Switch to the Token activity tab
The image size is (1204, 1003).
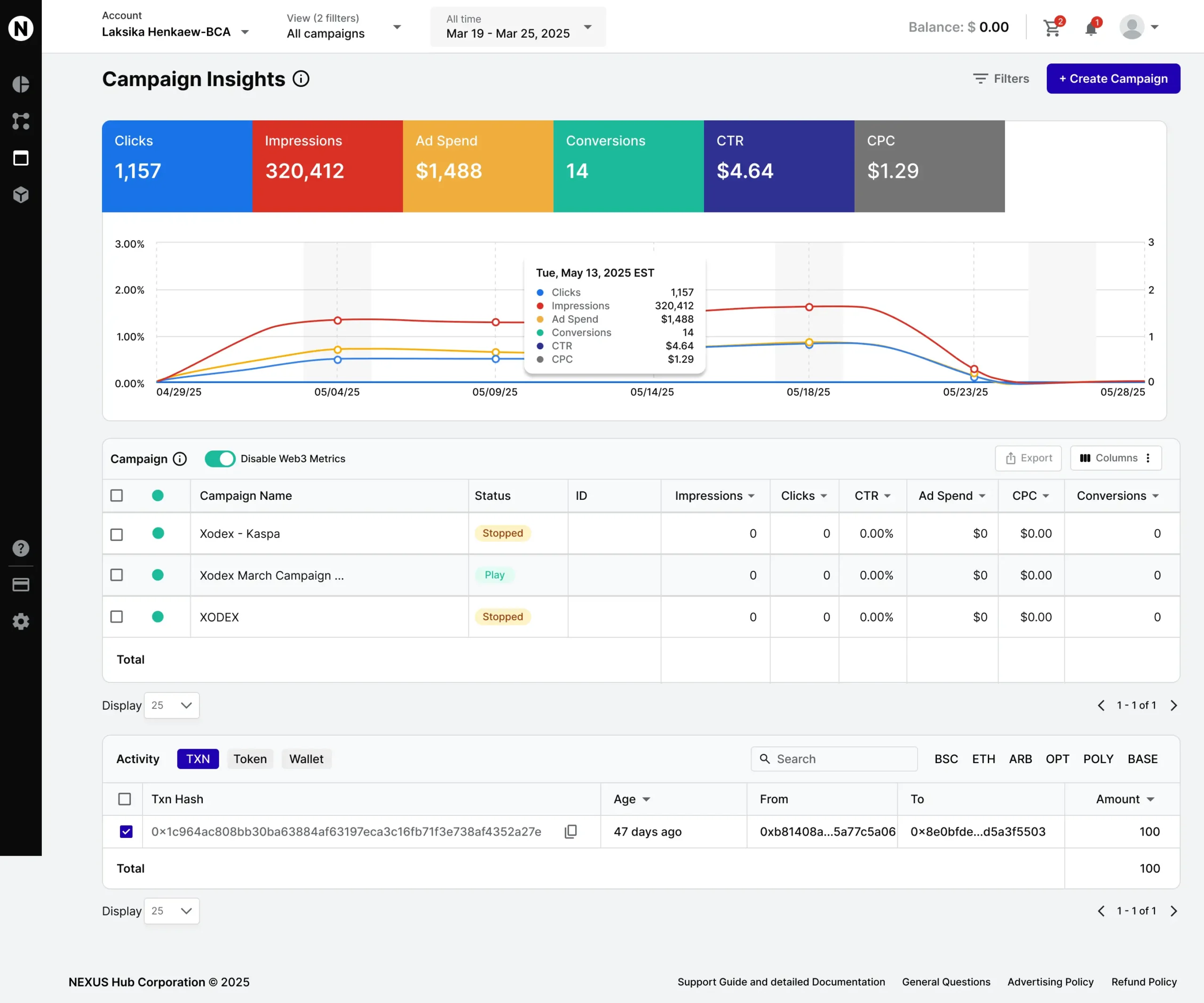250,759
